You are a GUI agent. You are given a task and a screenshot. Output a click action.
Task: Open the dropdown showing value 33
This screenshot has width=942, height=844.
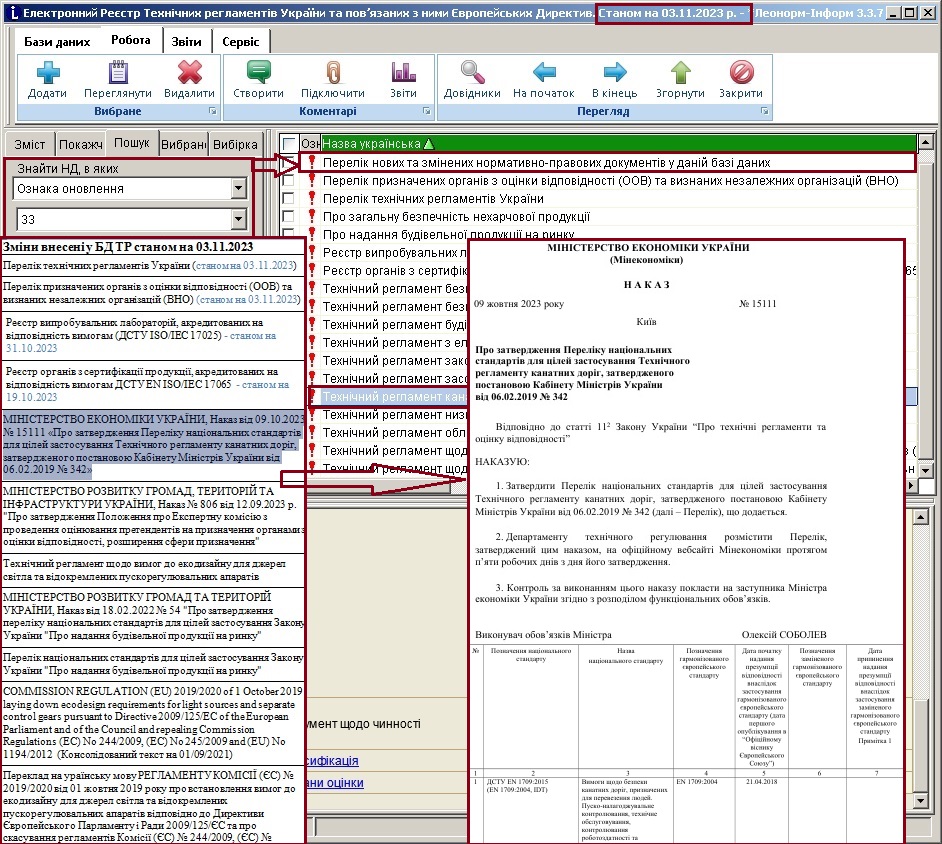[x=239, y=219]
